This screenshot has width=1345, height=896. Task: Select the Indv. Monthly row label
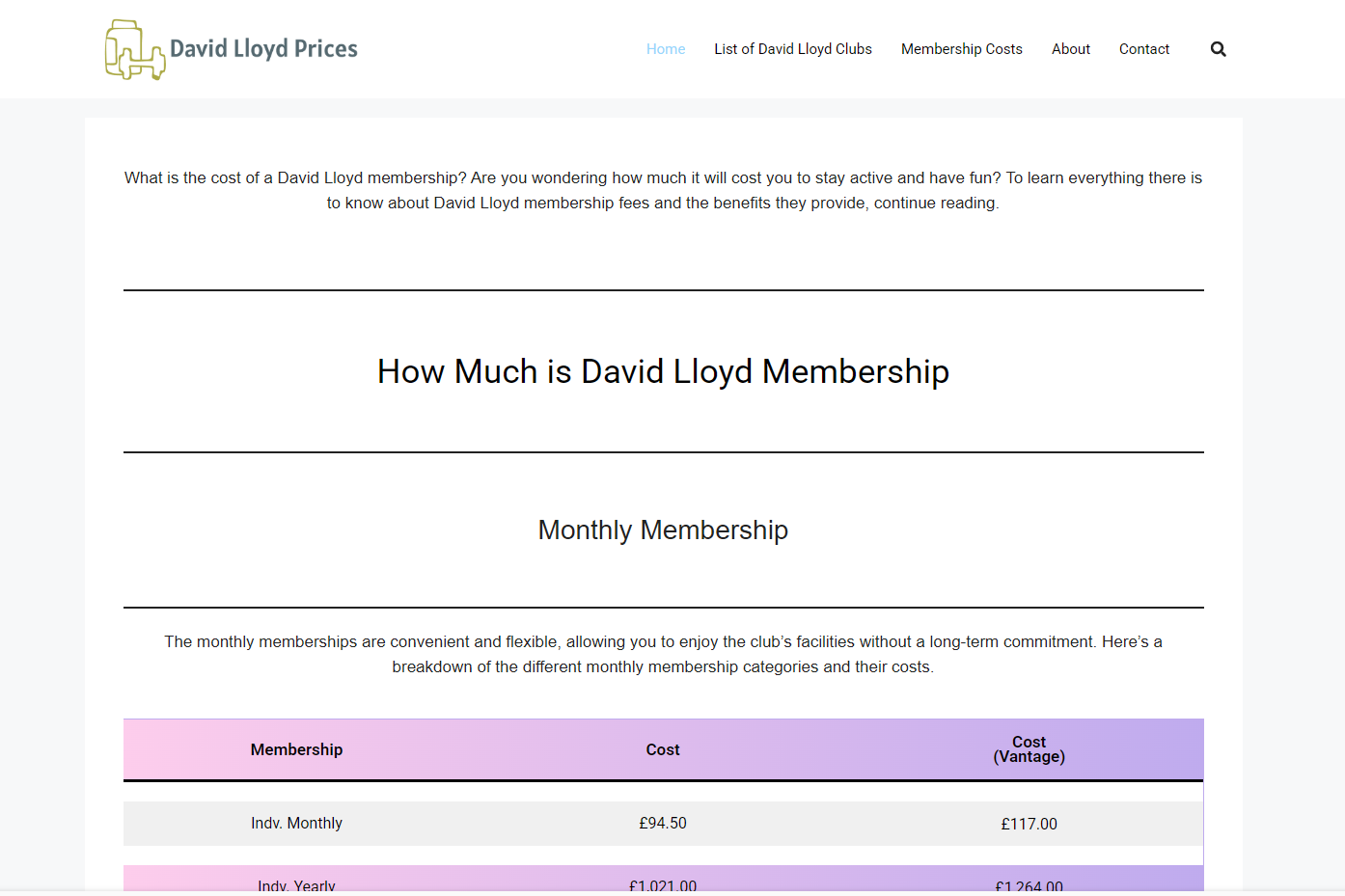(296, 823)
